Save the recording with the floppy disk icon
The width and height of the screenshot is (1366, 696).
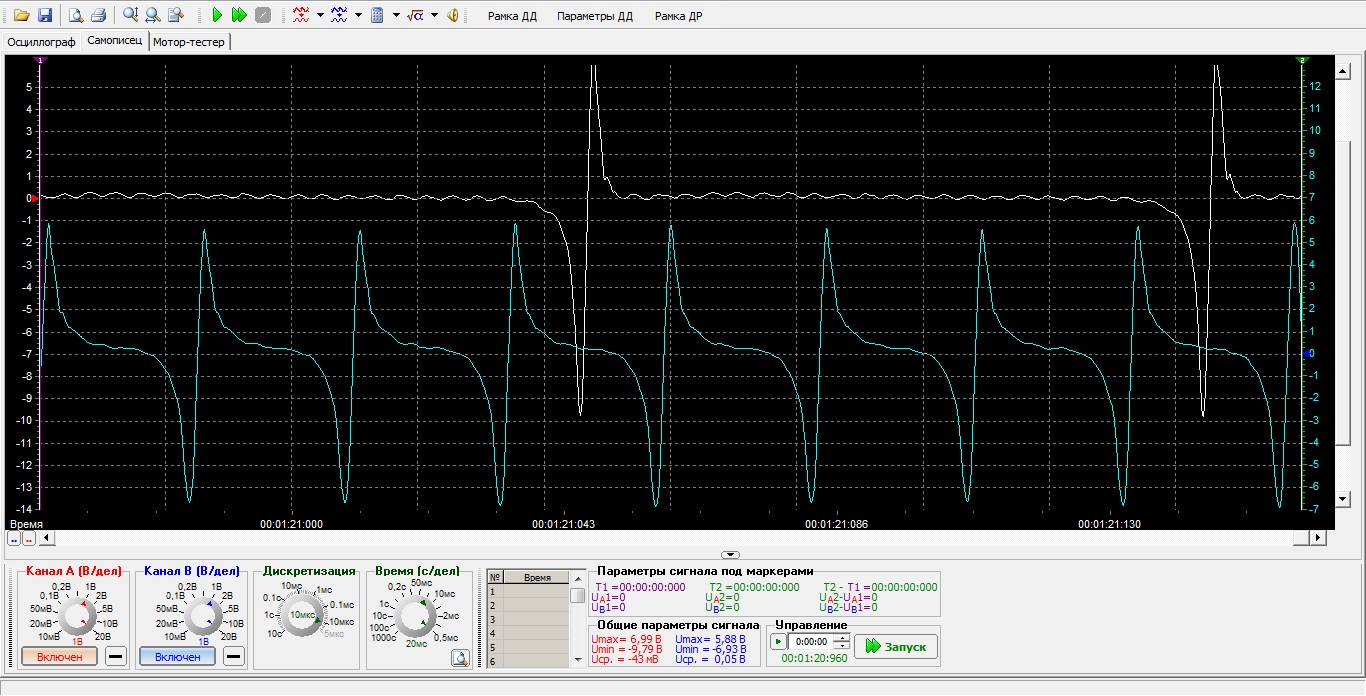pos(45,15)
